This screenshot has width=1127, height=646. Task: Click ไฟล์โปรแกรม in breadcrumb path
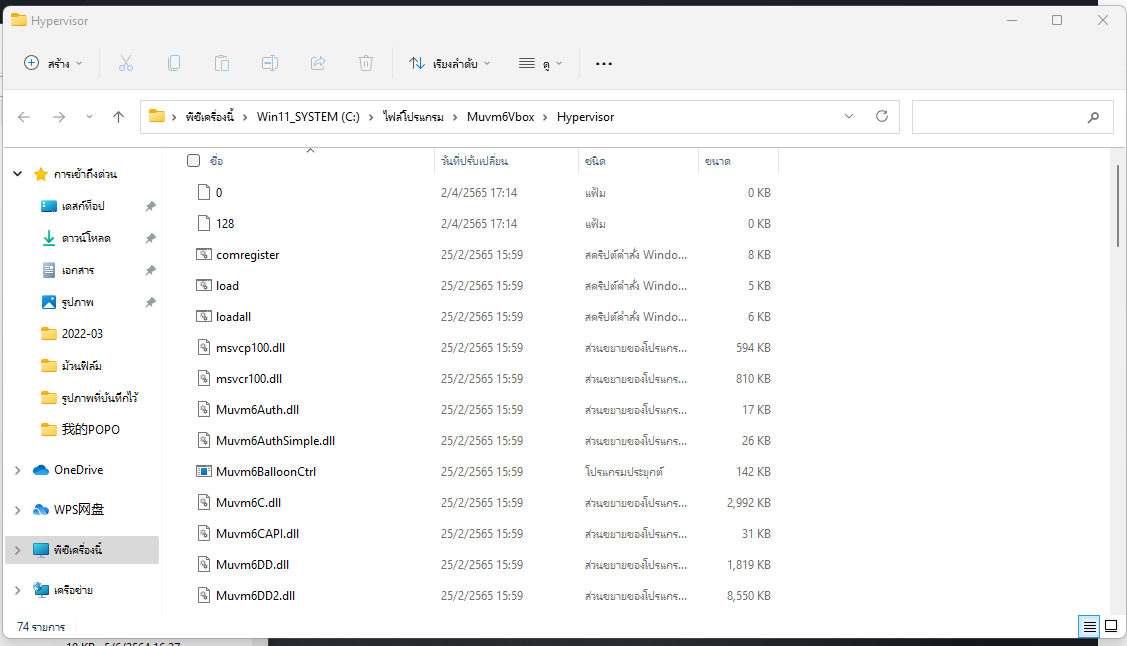(x=413, y=116)
